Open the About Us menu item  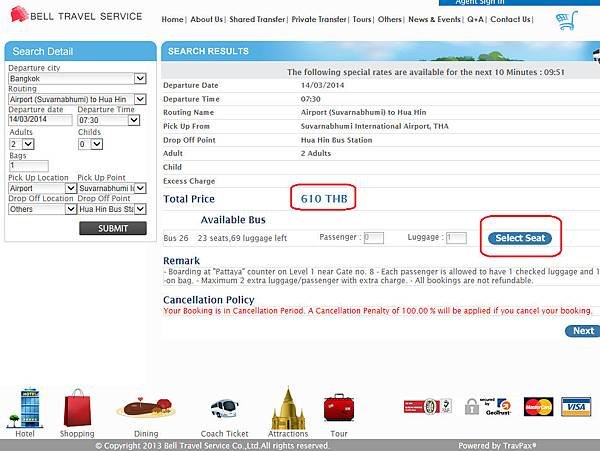(x=207, y=20)
